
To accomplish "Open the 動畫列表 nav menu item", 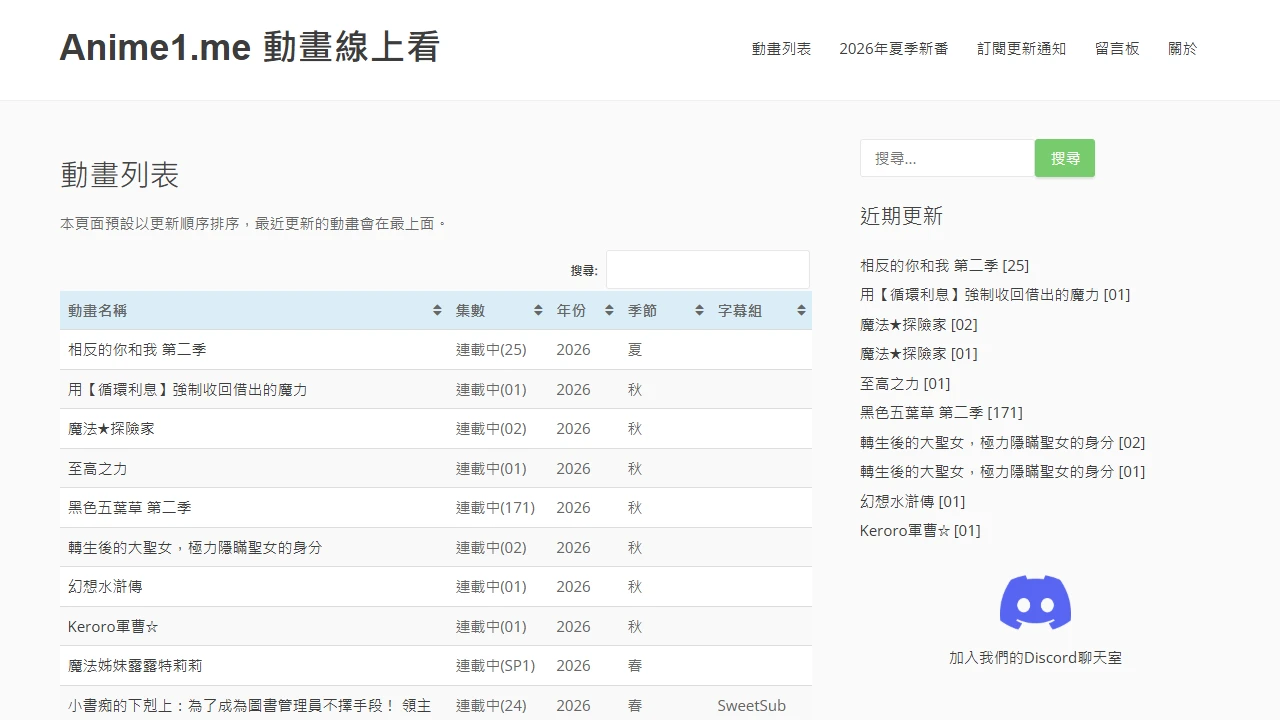I will tap(782, 48).
